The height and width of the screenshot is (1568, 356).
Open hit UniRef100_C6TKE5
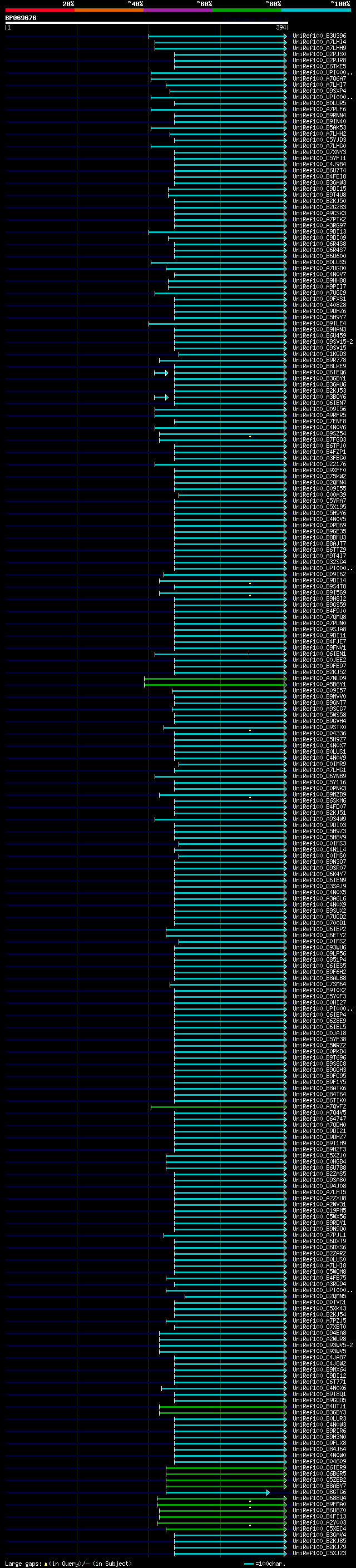pyautogui.click(x=319, y=66)
